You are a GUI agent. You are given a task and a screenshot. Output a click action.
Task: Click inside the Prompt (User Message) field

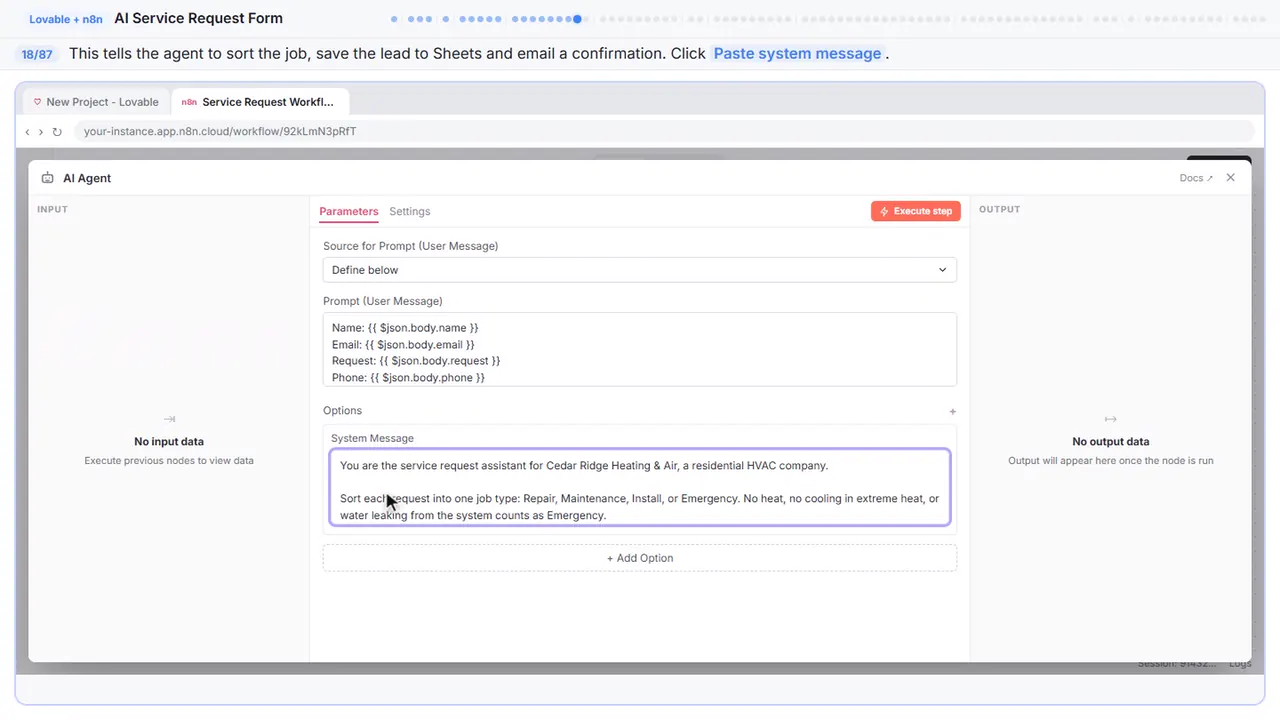(x=640, y=350)
